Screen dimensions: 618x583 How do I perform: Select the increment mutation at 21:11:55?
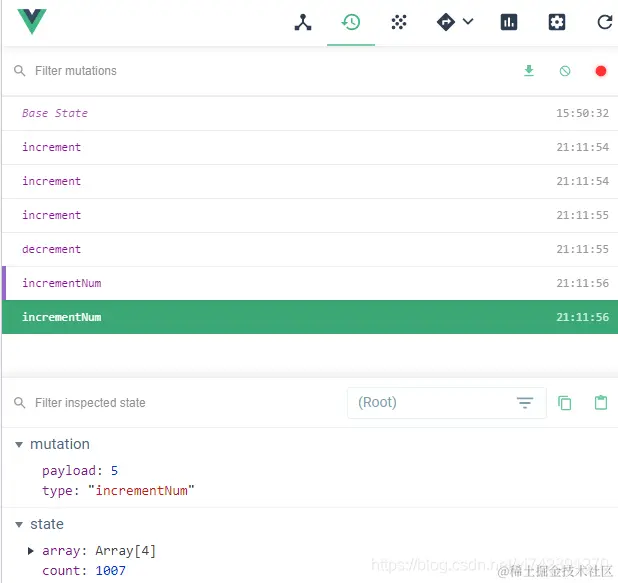310,215
